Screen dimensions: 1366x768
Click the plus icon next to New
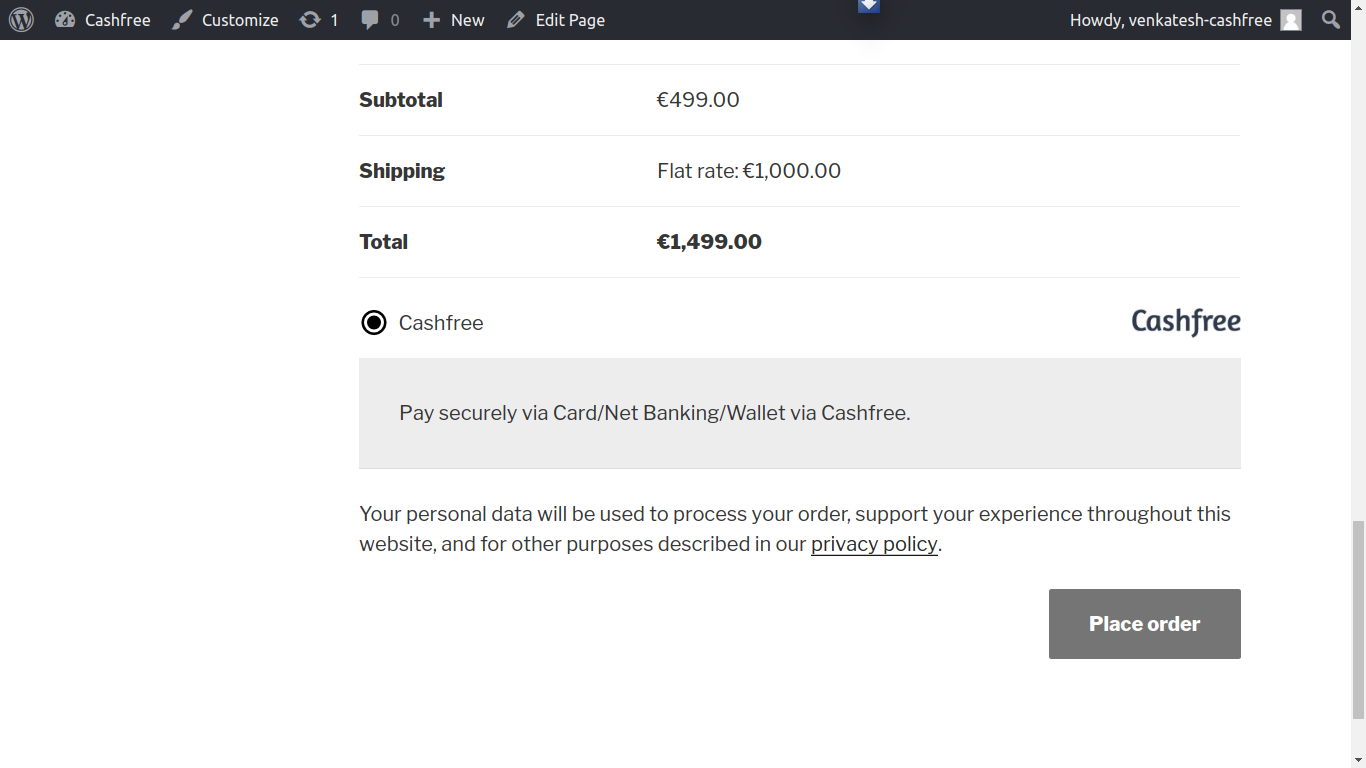click(x=431, y=20)
